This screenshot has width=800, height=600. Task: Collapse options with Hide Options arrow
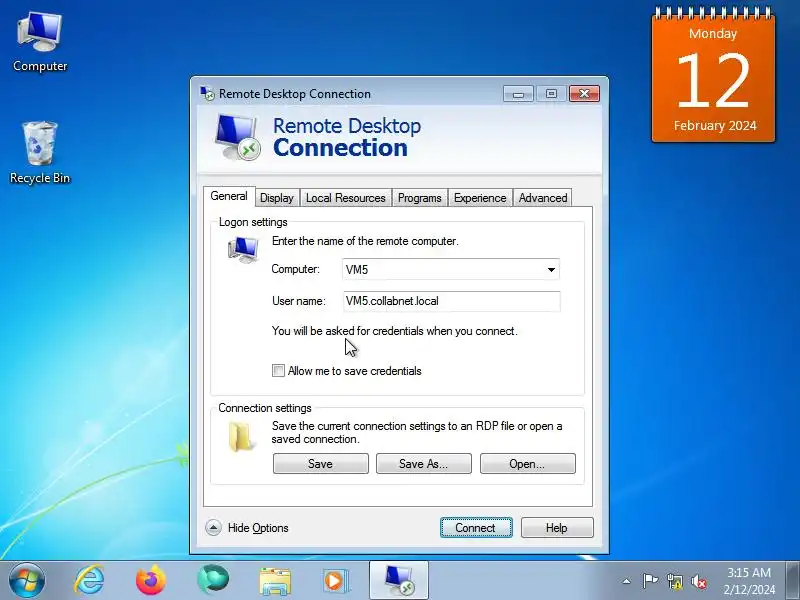[x=213, y=528]
